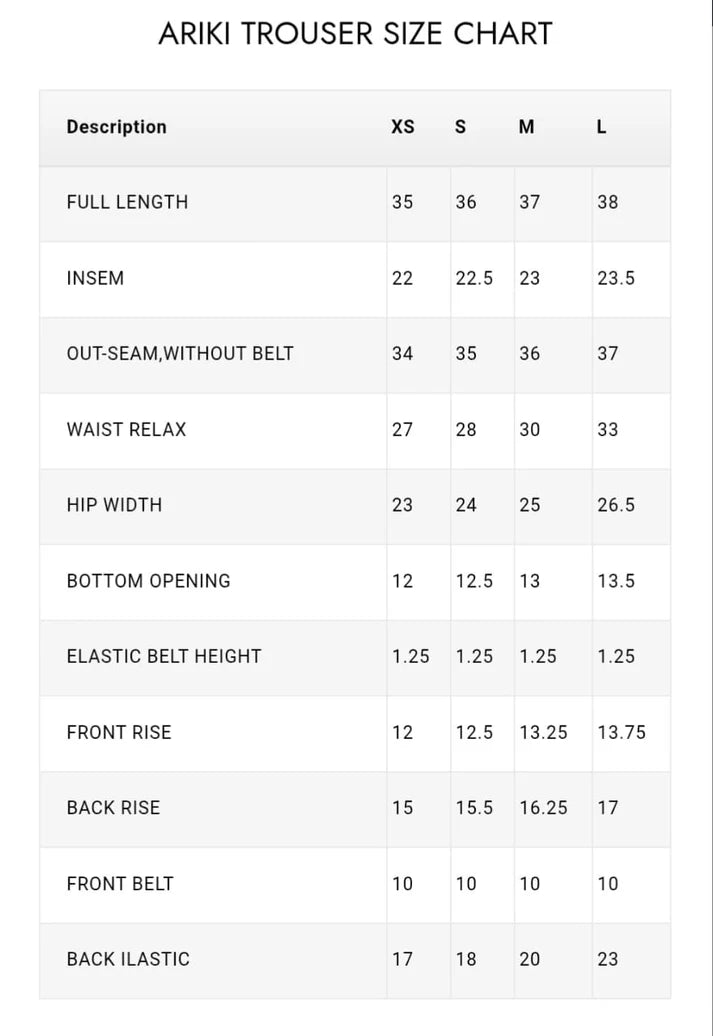This screenshot has height=1036, width=713.
Task: Click the FRONT RISE row label
Action: tap(119, 732)
